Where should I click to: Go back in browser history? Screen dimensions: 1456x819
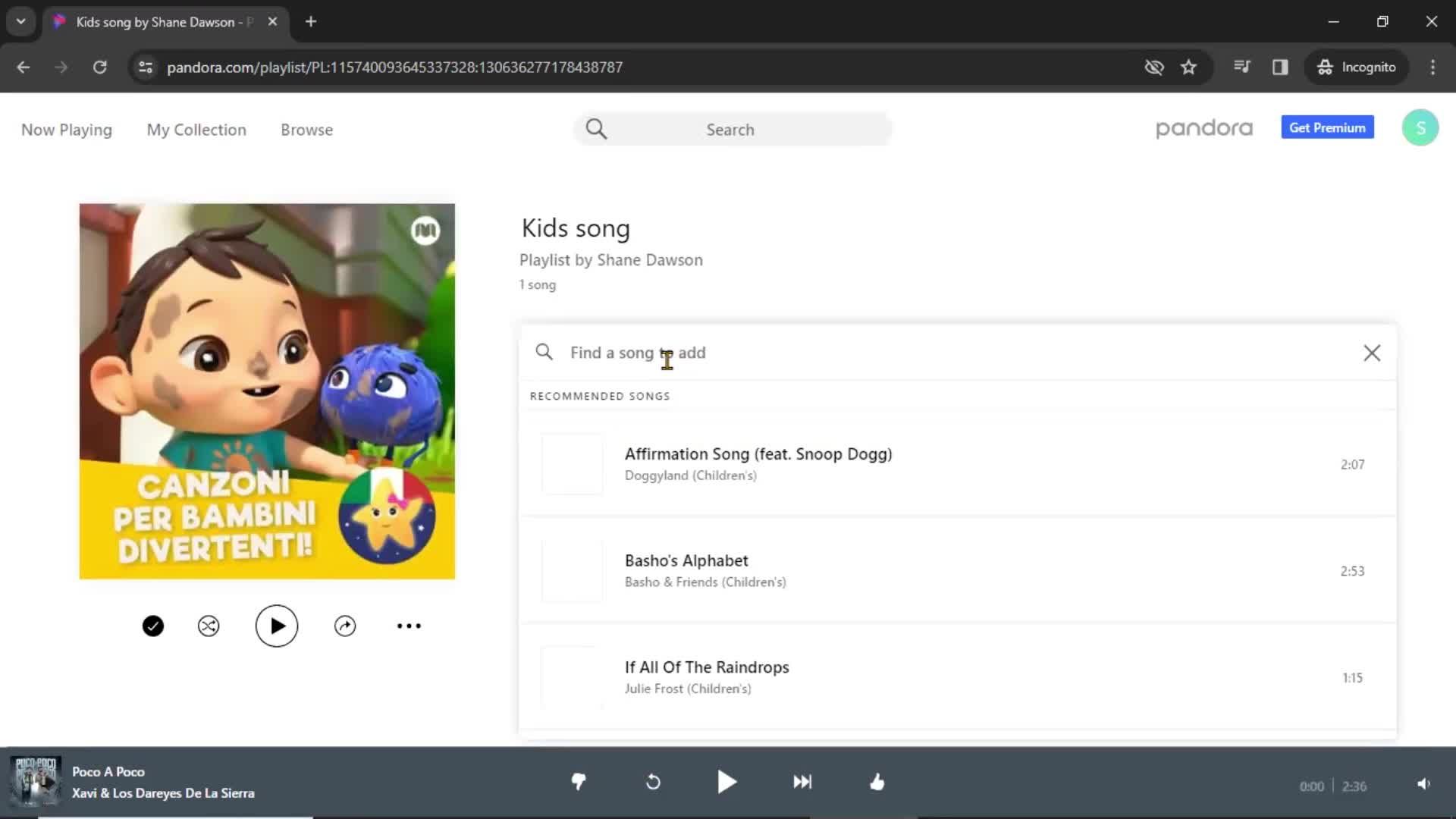(x=24, y=67)
